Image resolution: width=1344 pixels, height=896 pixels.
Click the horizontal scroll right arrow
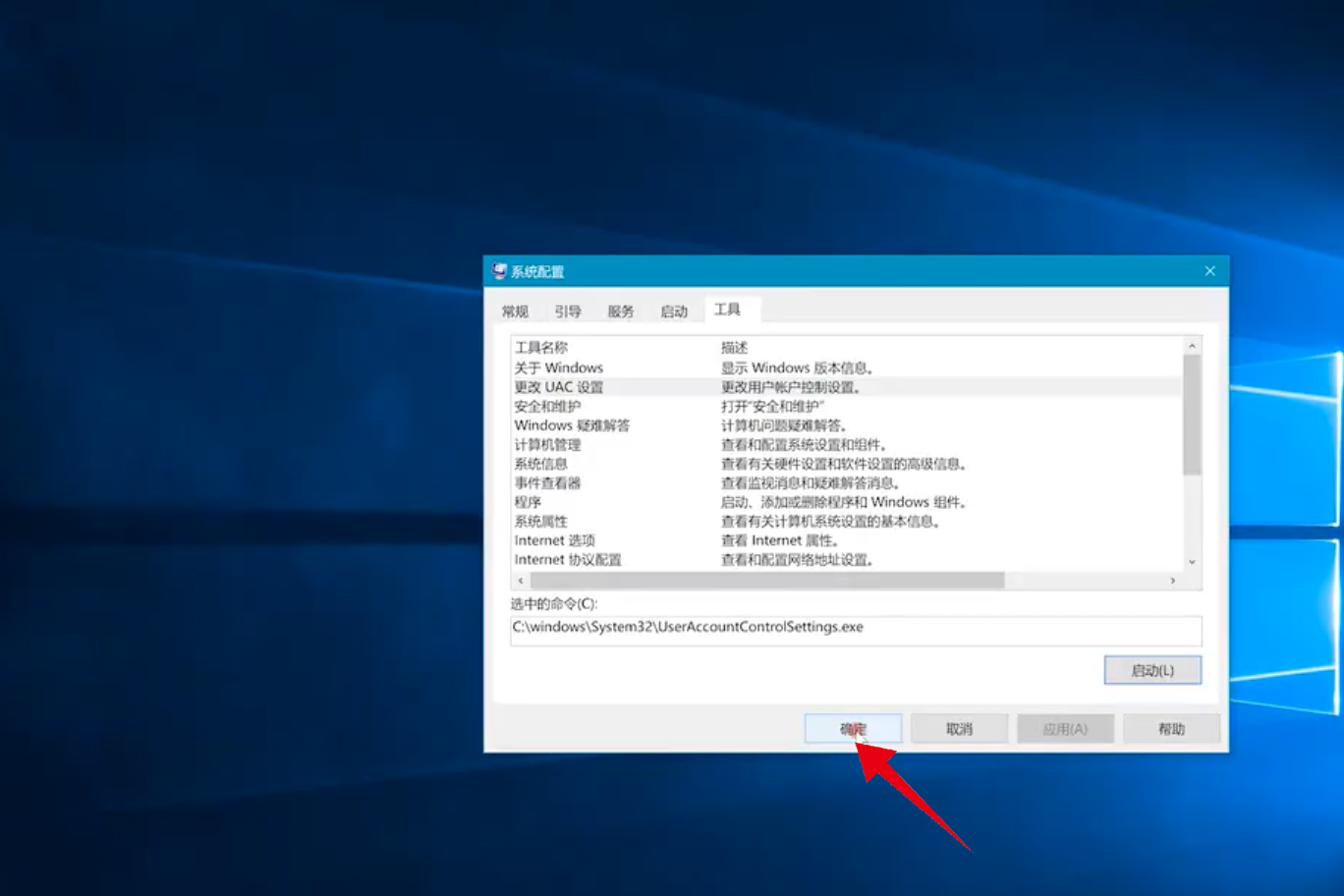pos(1173,581)
